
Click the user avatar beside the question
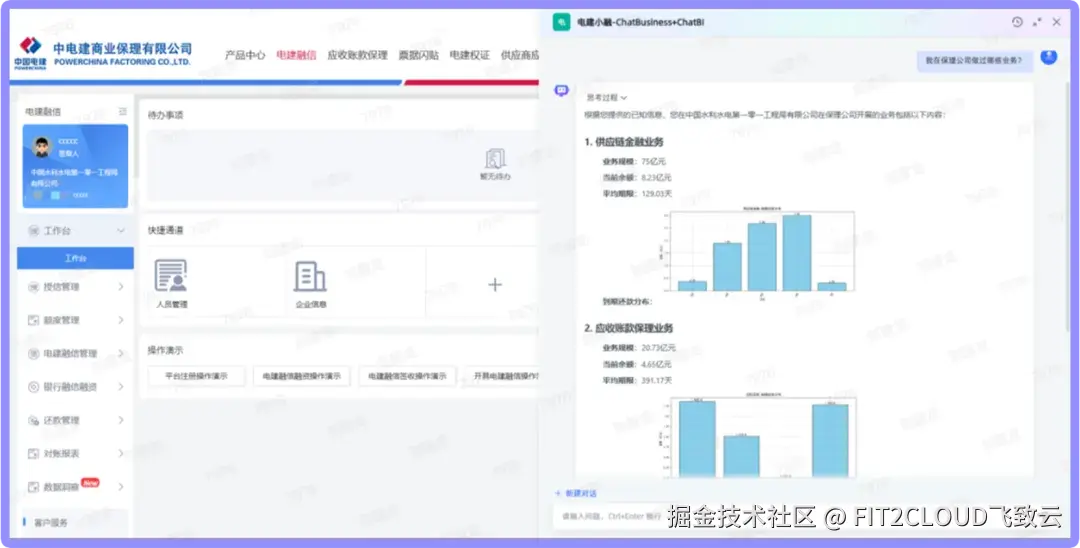pos(1048,56)
